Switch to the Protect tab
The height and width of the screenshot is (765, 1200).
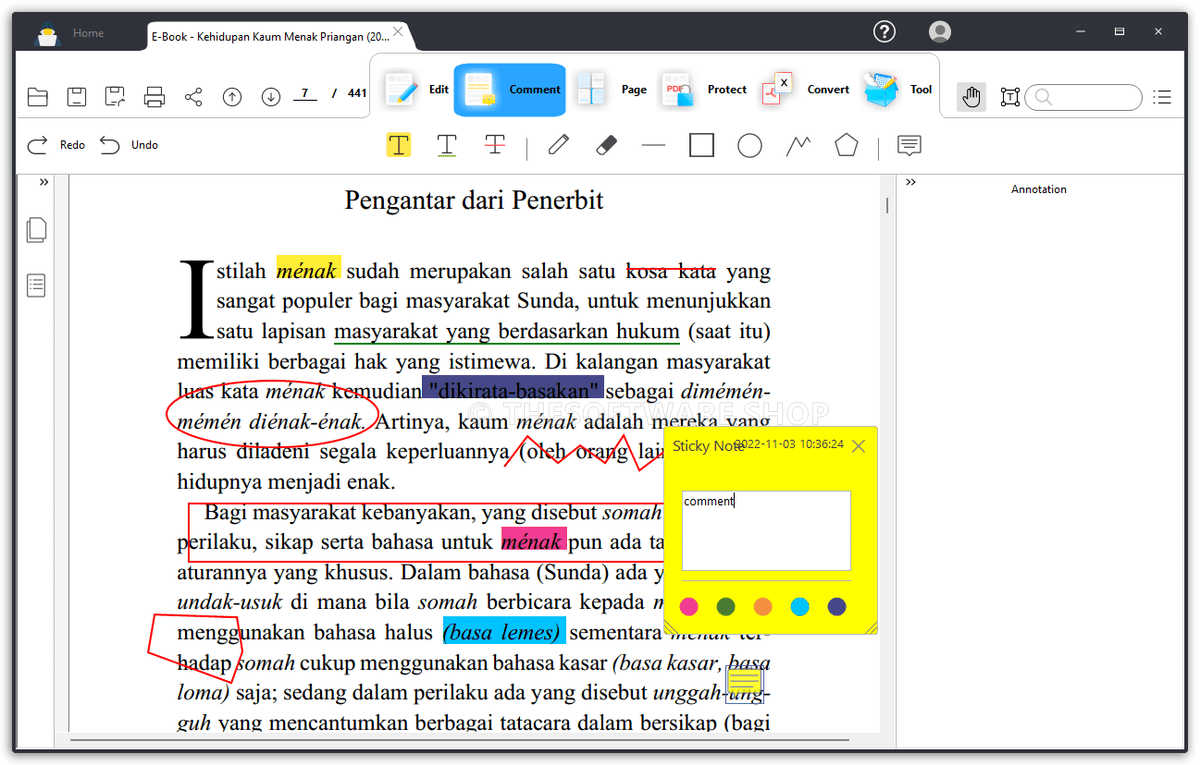(x=704, y=90)
